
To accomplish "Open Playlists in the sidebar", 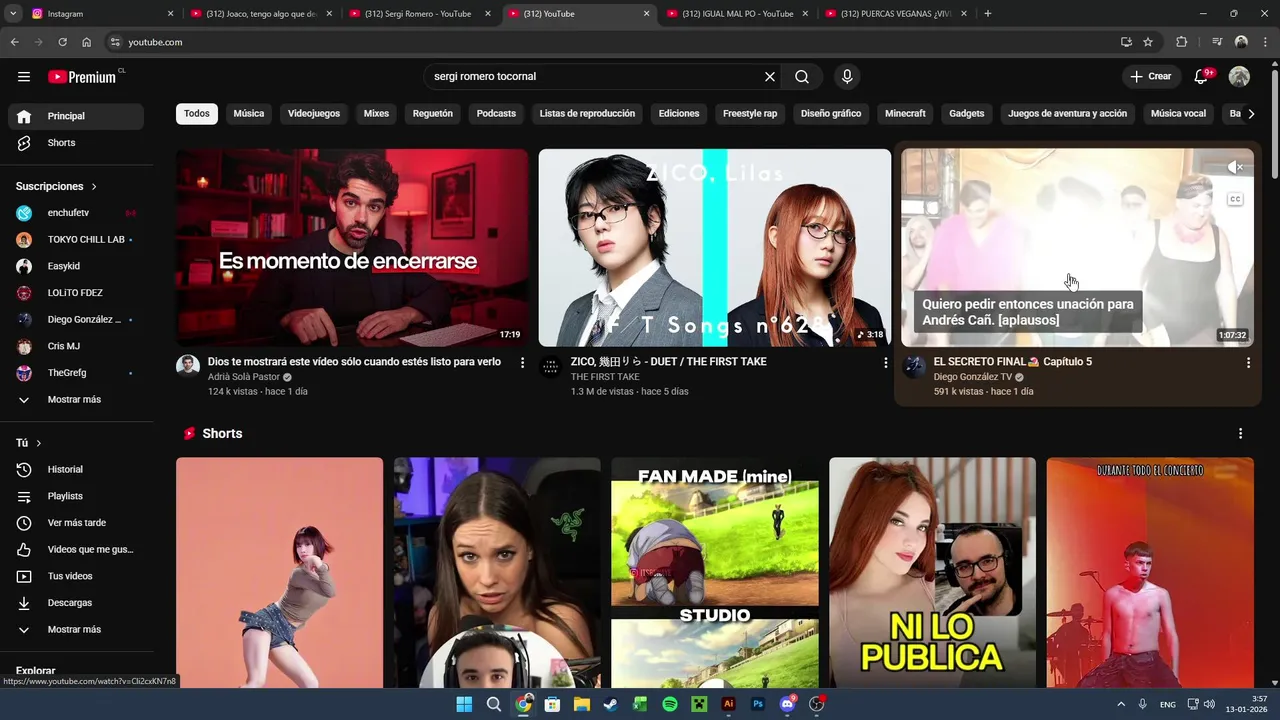I will coord(76,496).
